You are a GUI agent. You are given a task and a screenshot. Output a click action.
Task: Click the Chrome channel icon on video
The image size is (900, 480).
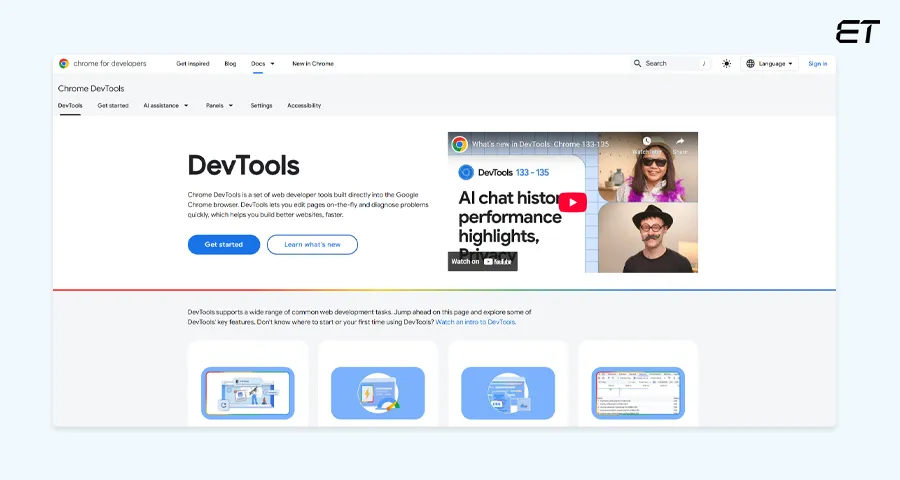coord(459,144)
